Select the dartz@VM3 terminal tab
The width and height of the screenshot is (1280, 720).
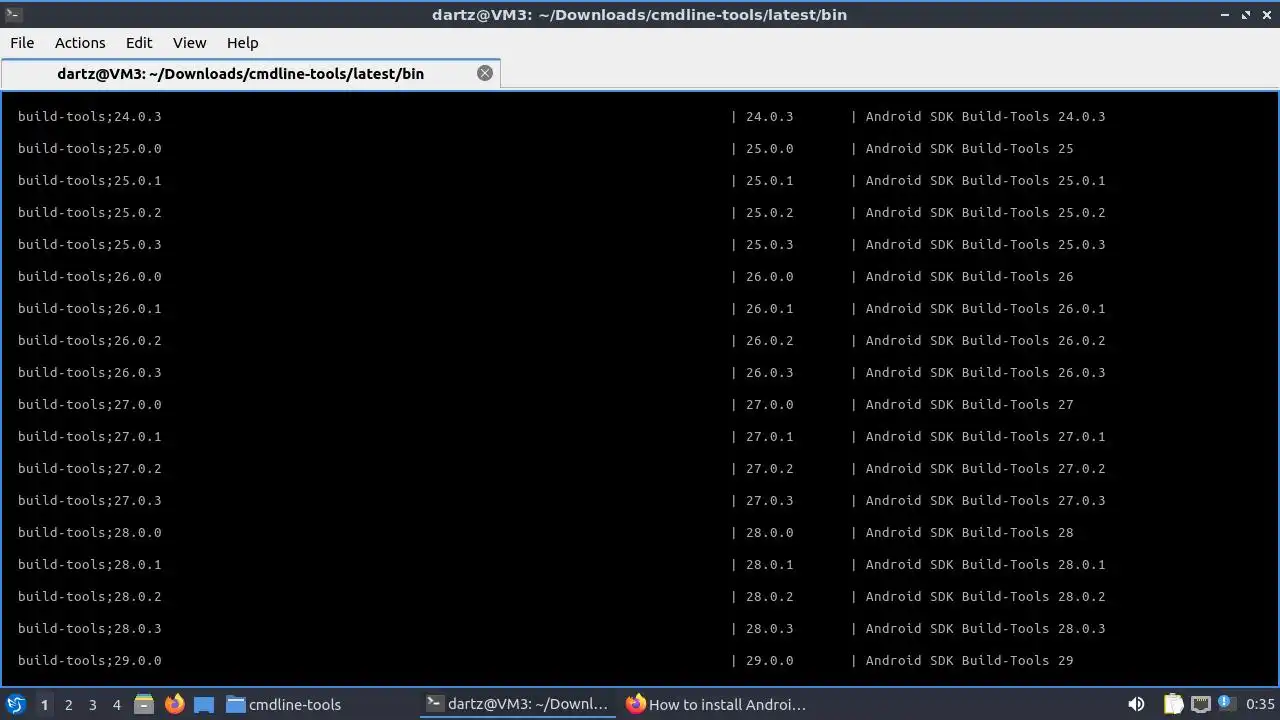click(x=250, y=74)
